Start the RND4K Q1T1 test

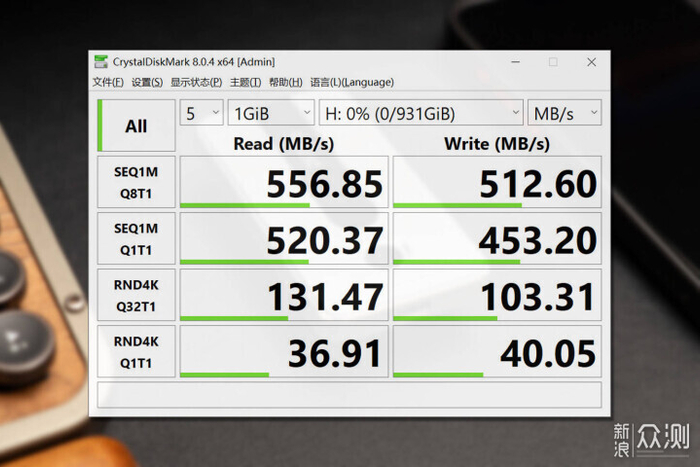pos(136,352)
